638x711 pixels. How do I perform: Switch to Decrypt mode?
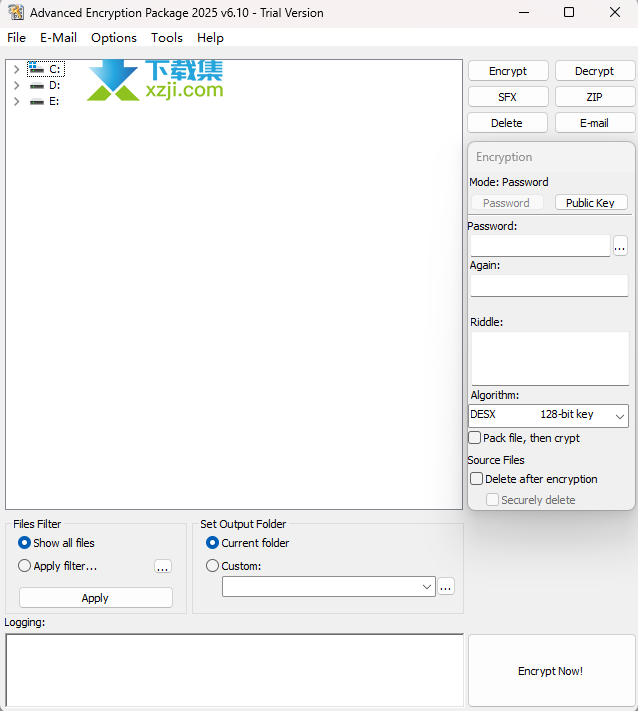coord(594,71)
